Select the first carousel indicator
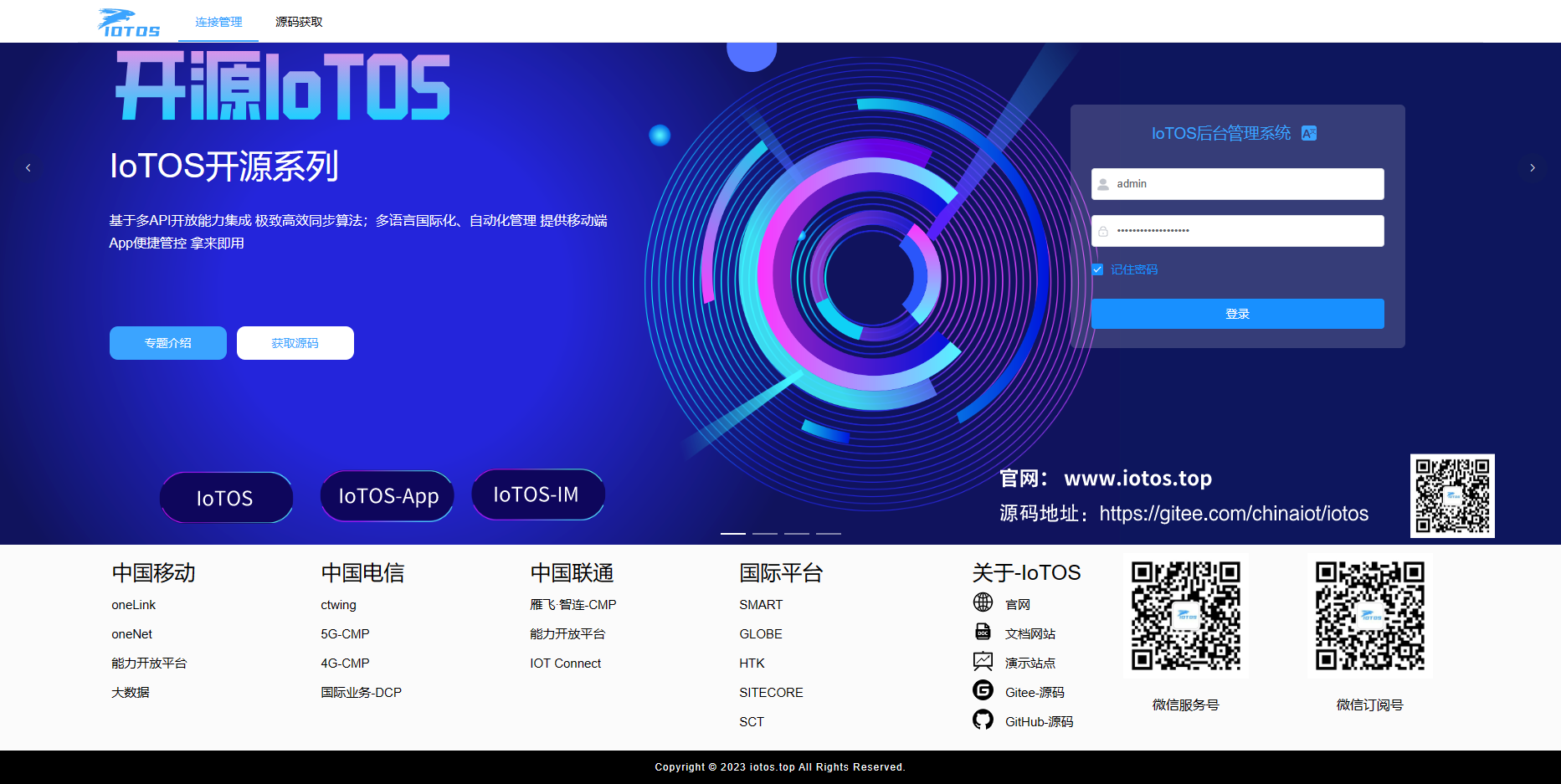This screenshot has height=784, width=1561. [733, 533]
